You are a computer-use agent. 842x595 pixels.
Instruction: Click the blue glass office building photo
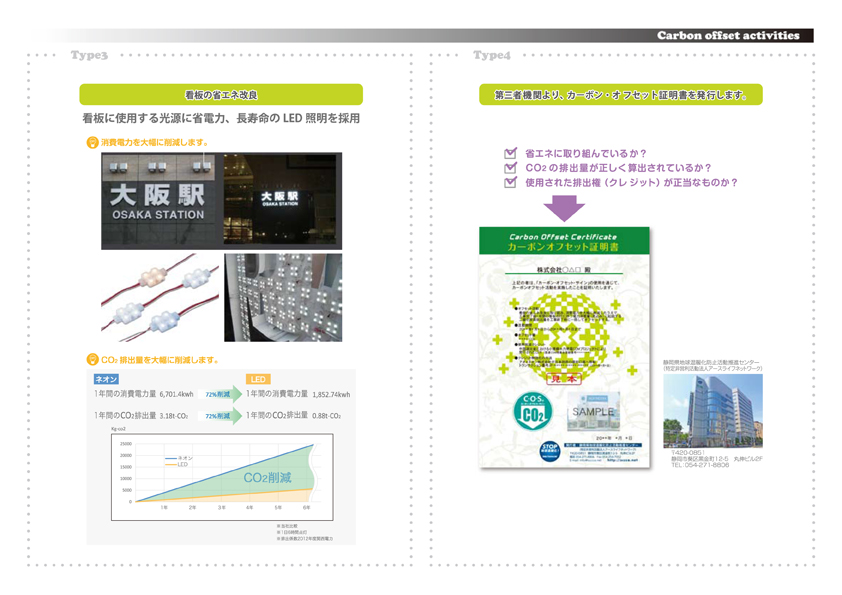click(713, 411)
